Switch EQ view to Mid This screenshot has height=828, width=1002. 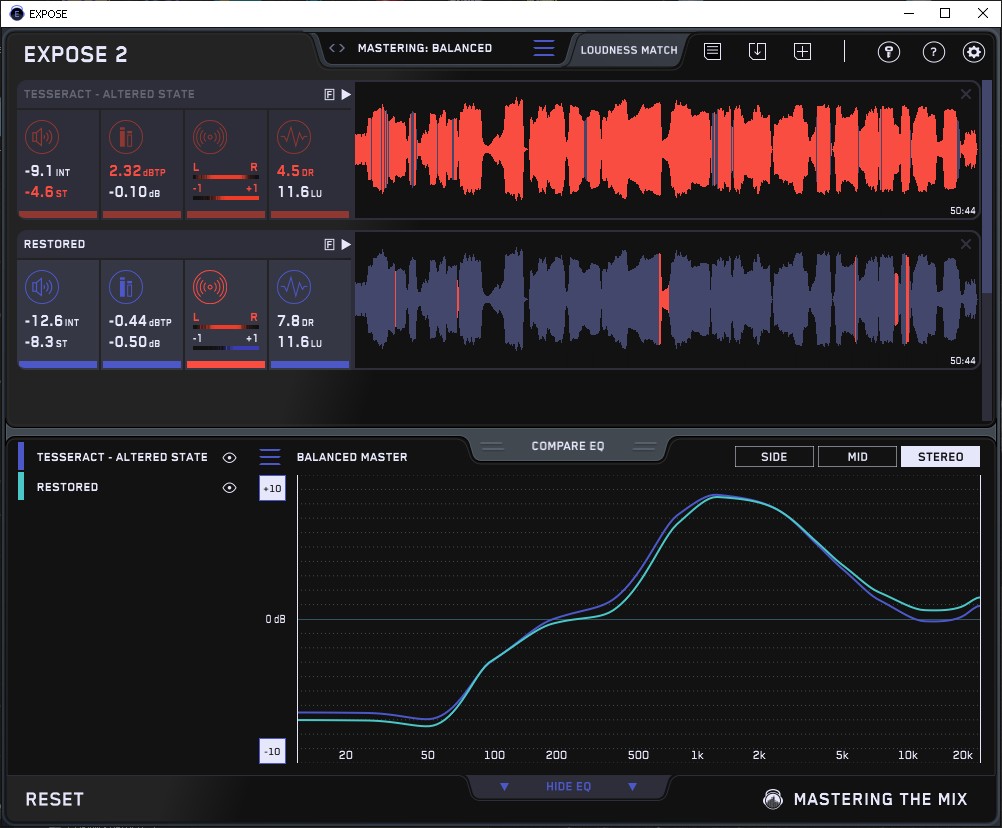[857, 457]
